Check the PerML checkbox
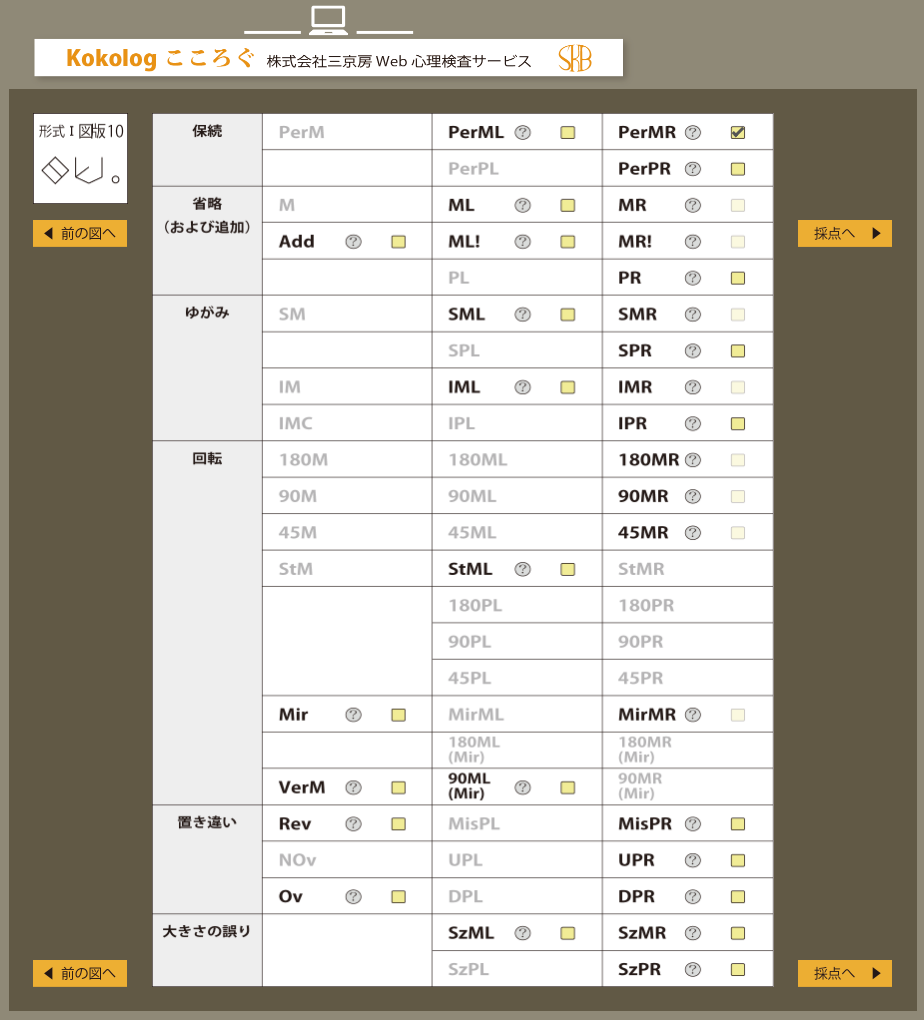This screenshot has width=924, height=1020. point(568,133)
